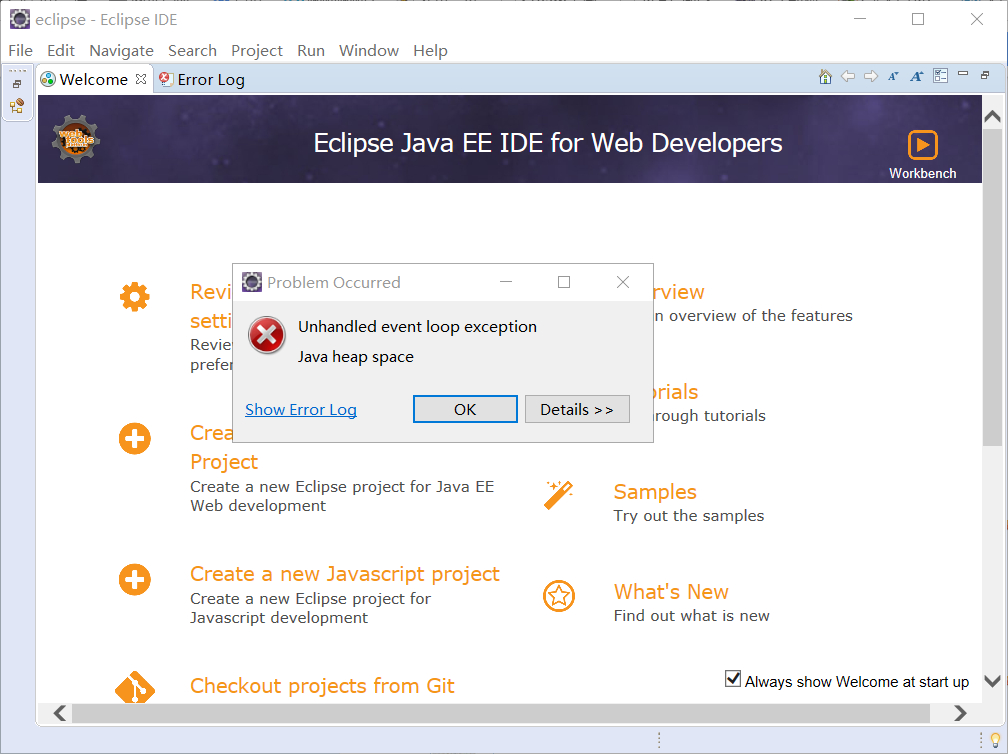Click the Eclipse Java EE IDE heading

[548, 143]
